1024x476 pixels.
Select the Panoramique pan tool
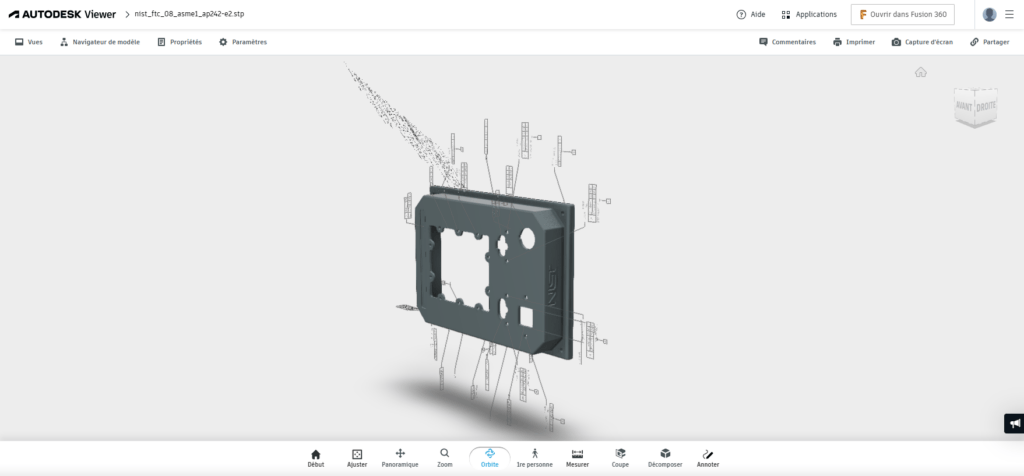(x=400, y=458)
